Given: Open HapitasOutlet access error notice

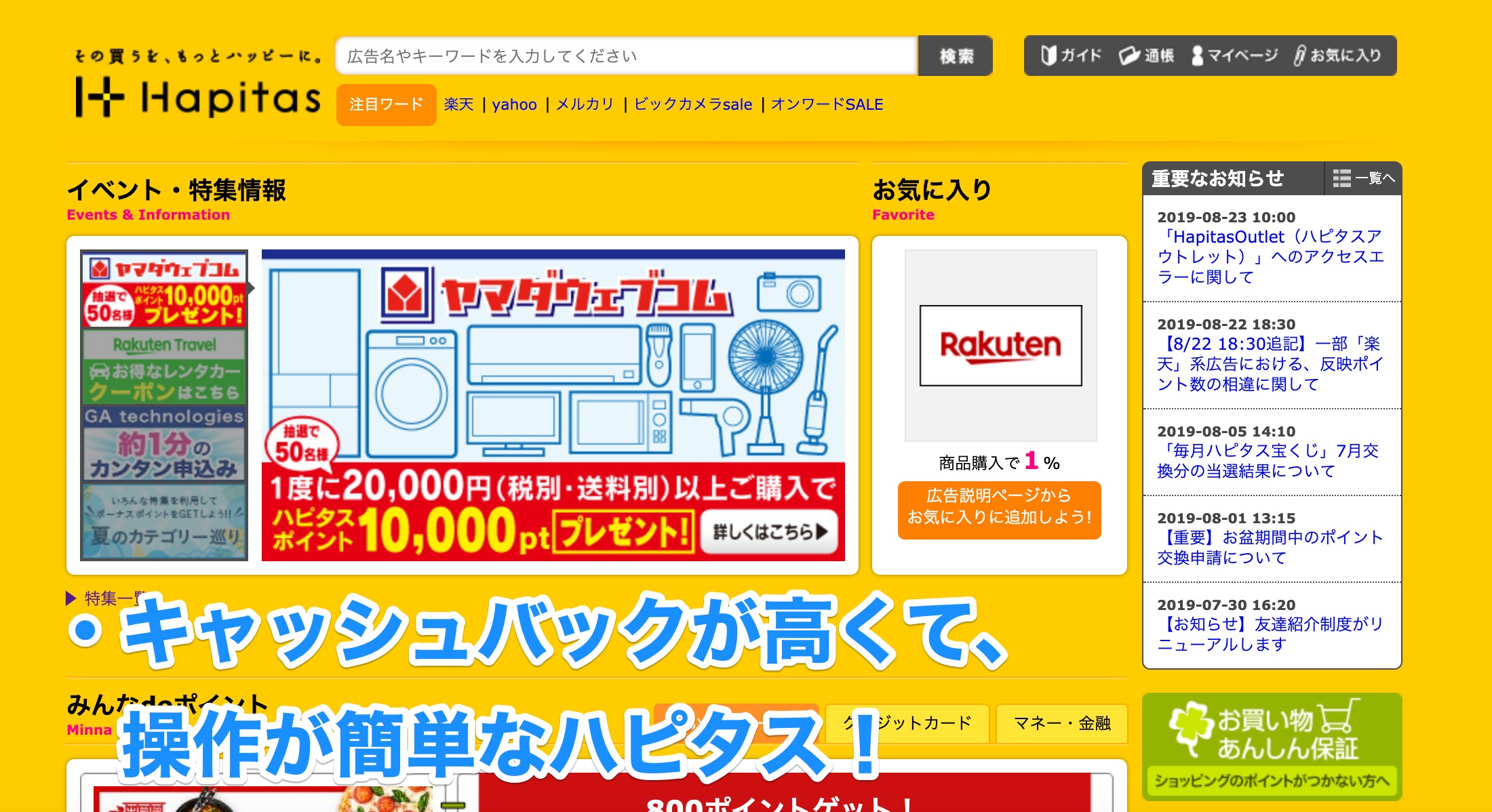Looking at the screenshot, I should click(1271, 257).
